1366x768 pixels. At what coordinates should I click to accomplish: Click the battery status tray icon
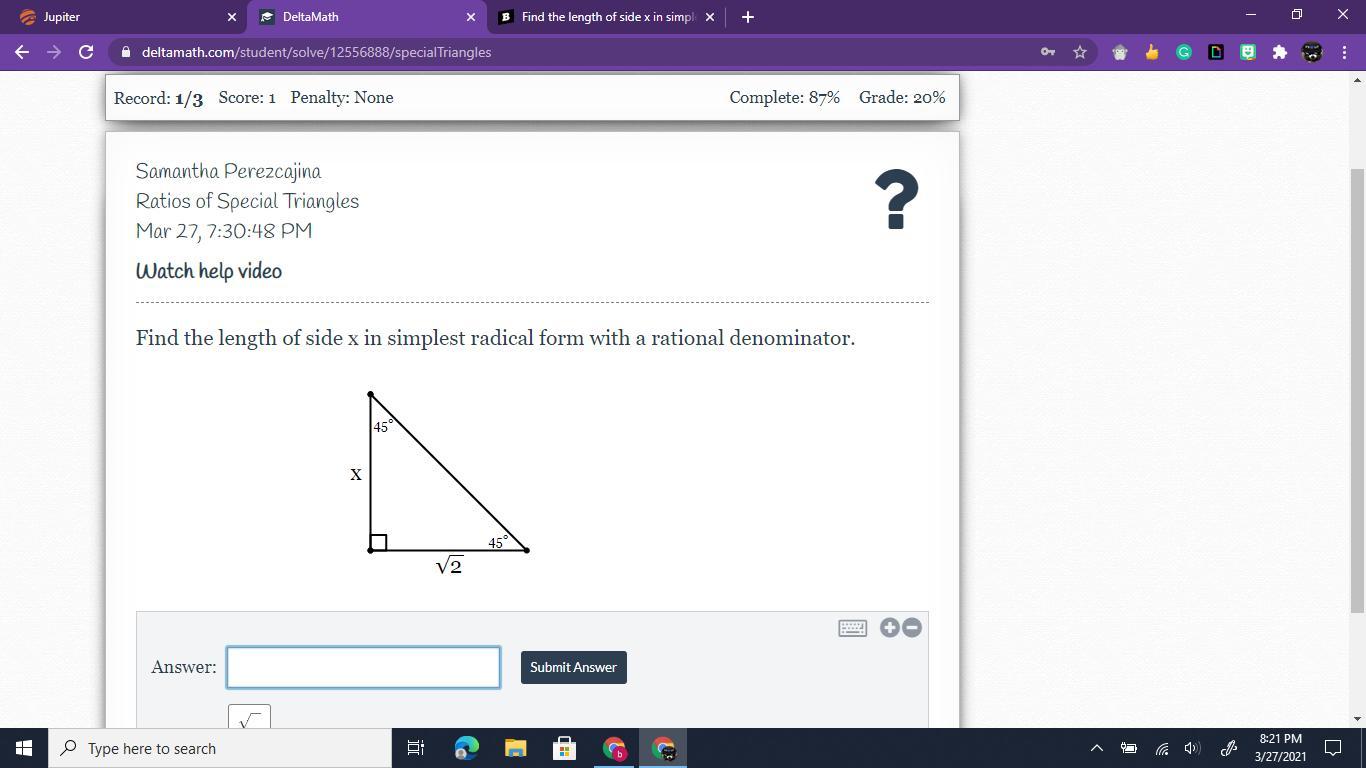[x=1128, y=748]
